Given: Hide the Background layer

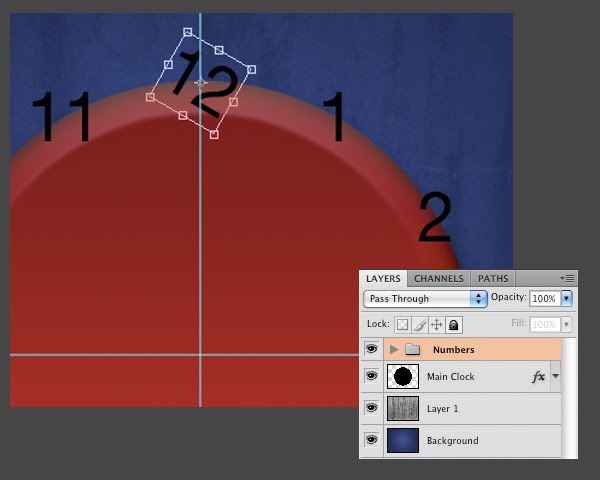Looking at the screenshot, I should pos(371,441).
